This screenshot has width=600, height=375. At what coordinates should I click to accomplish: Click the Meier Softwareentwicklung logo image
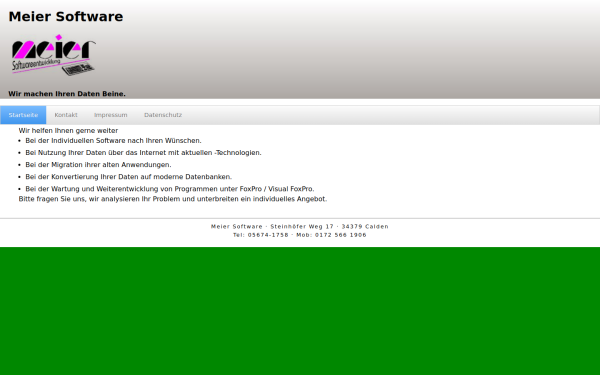(x=54, y=55)
